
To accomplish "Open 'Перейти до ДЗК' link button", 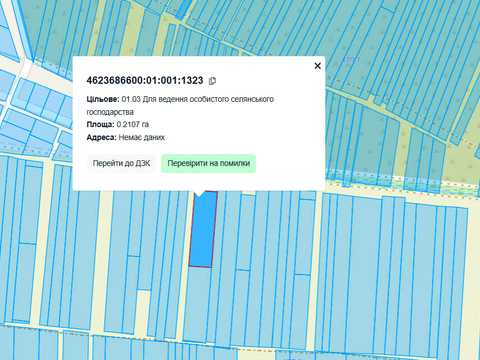I will click(121, 163).
